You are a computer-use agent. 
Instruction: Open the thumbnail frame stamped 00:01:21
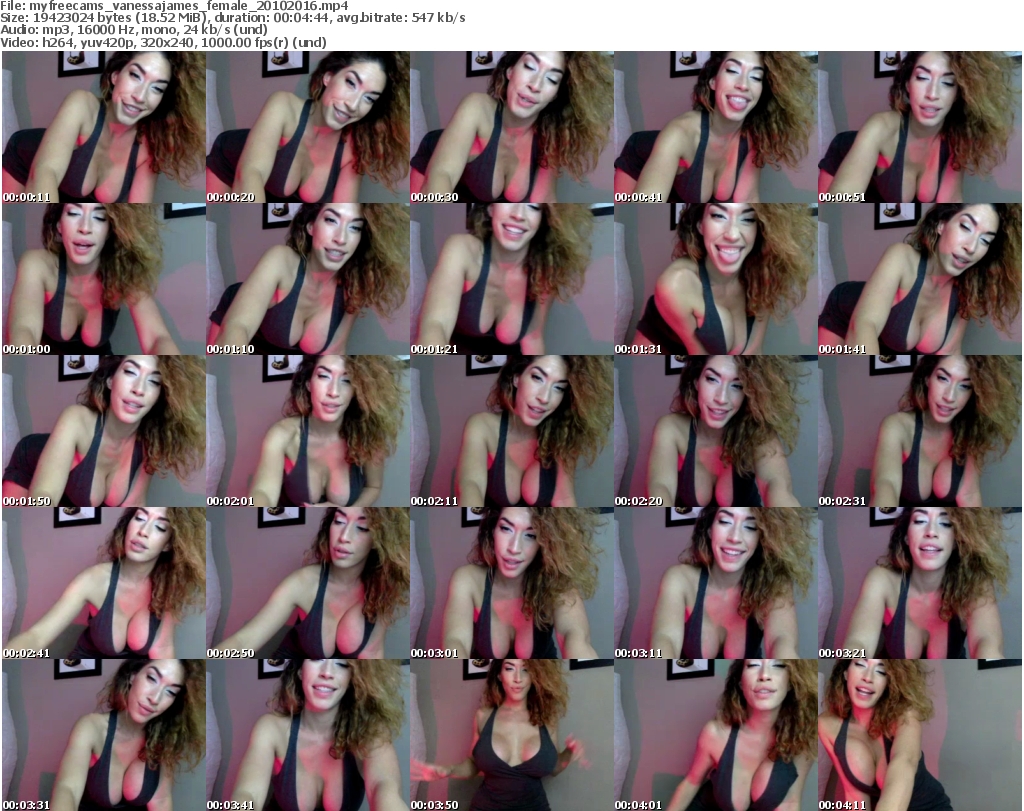(x=512, y=279)
